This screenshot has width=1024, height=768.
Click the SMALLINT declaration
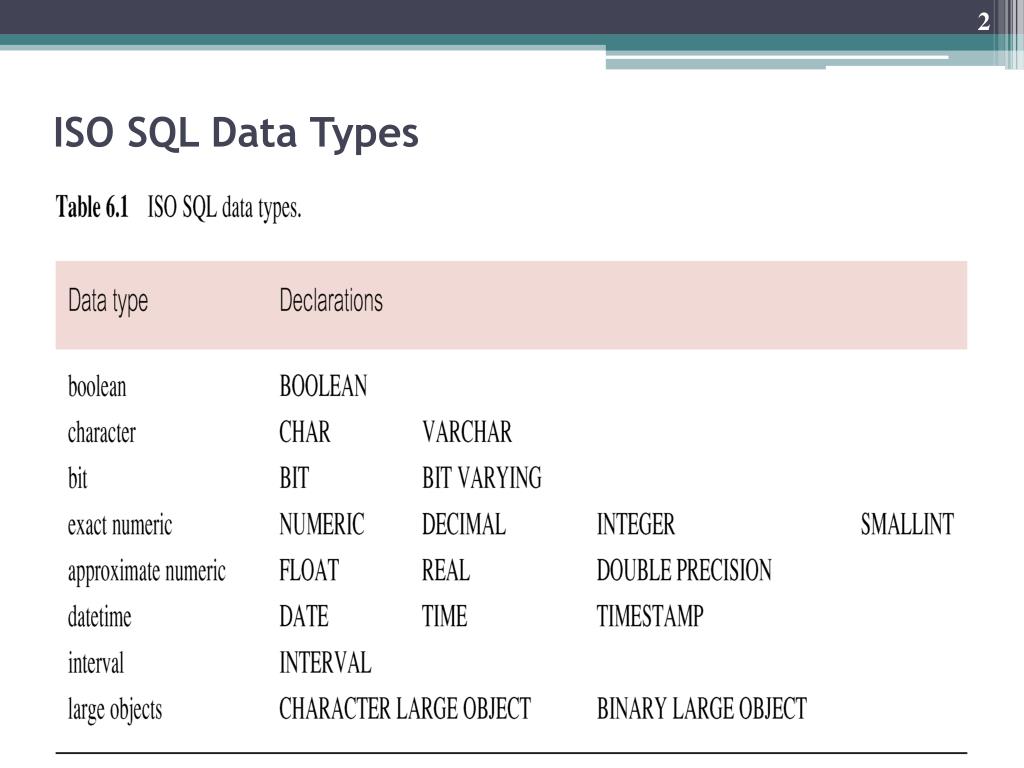click(907, 524)
